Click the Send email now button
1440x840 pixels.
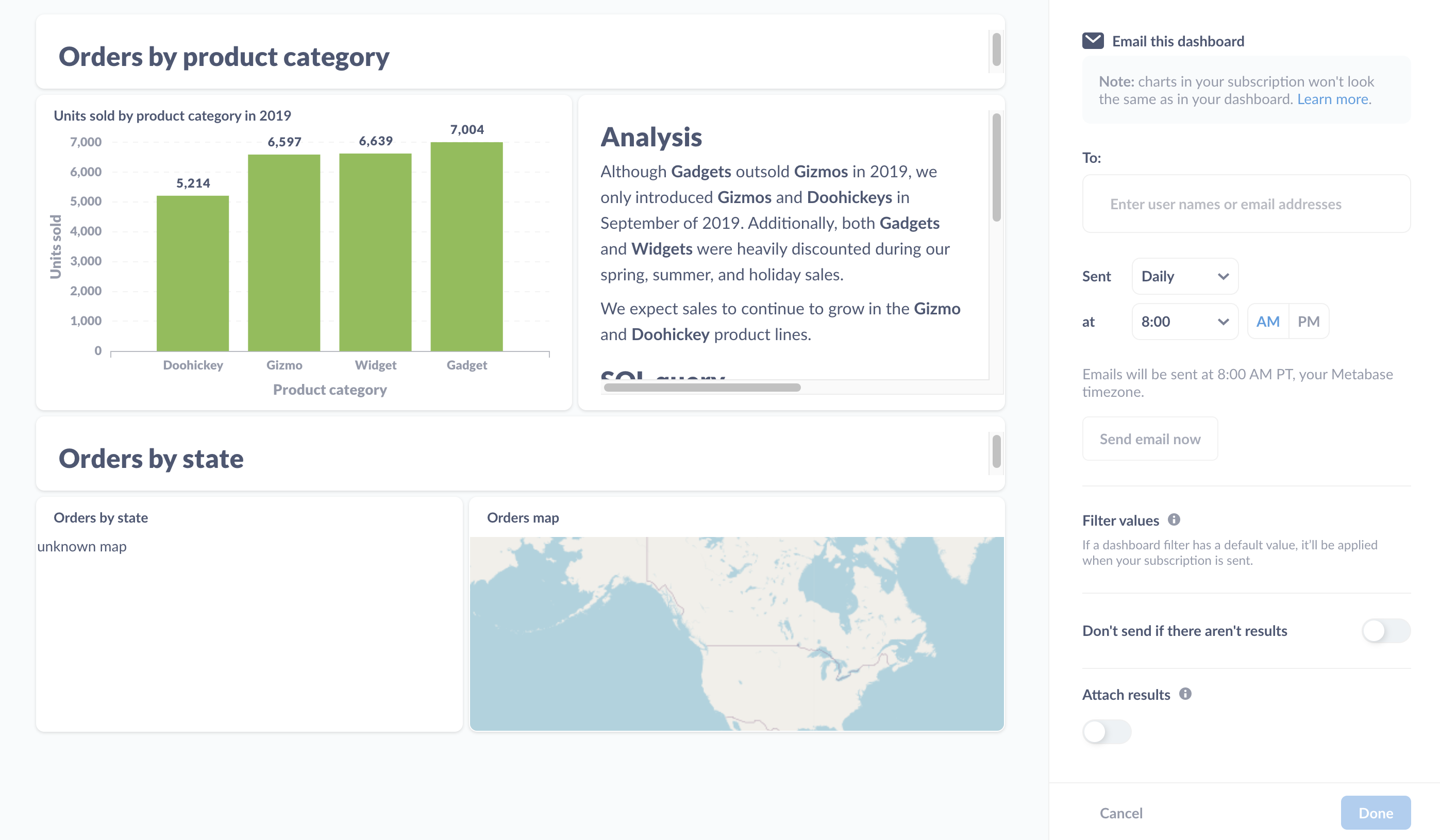click(1150, 438)
